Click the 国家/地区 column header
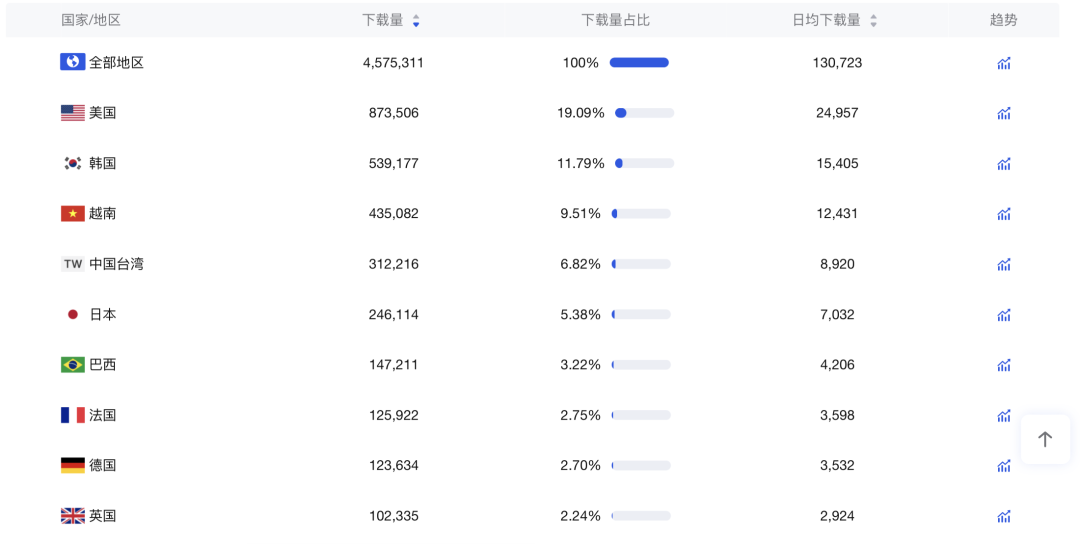Image resolution: width=1080 pixels, height=544 pixels. 91,20
